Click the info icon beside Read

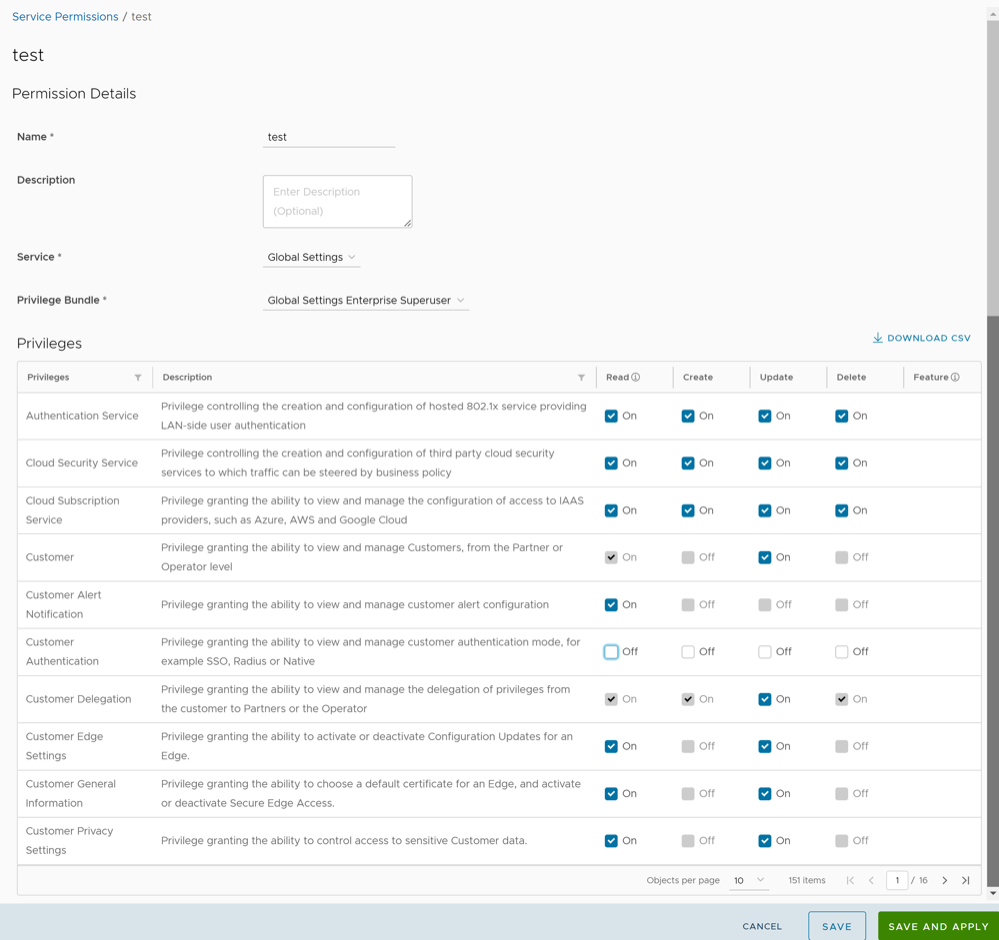click(x=636, y=378)
